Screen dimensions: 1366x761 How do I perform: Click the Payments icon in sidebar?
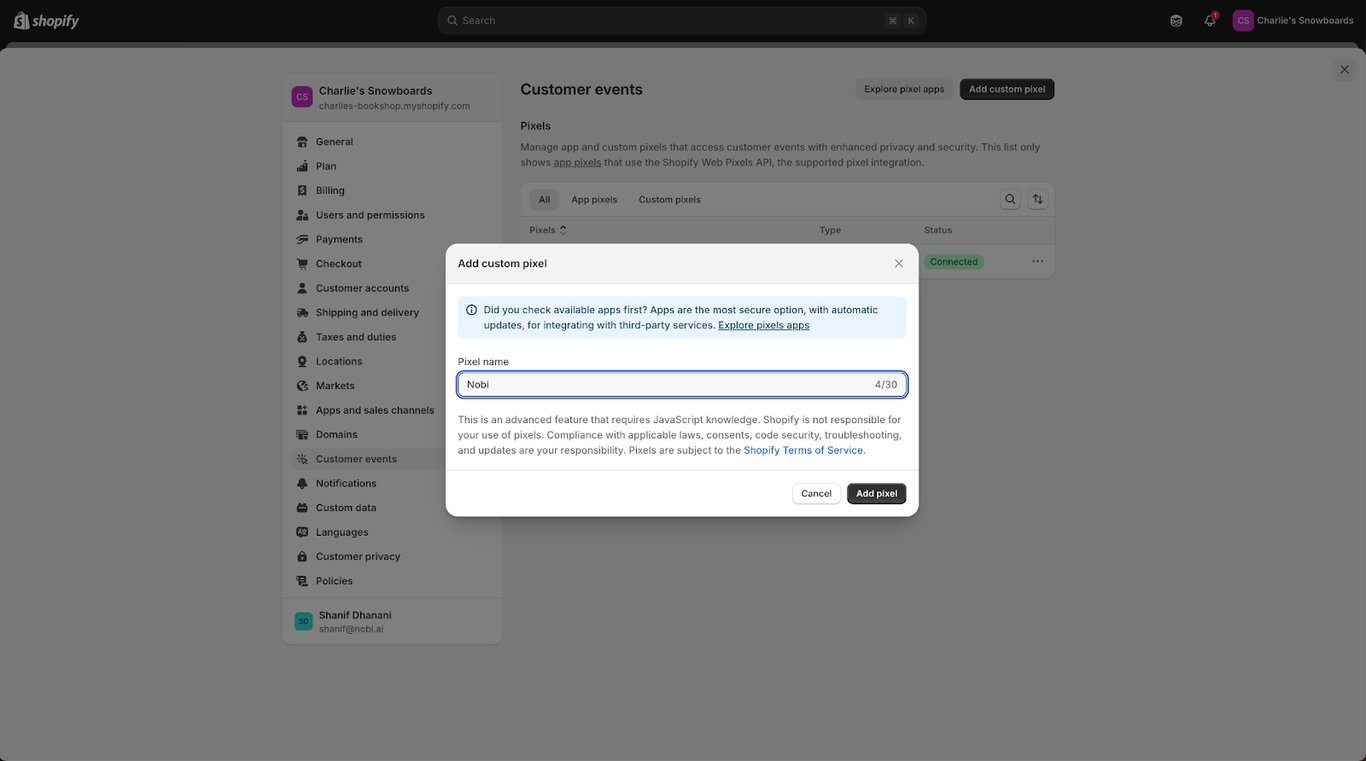coord(302,239)
